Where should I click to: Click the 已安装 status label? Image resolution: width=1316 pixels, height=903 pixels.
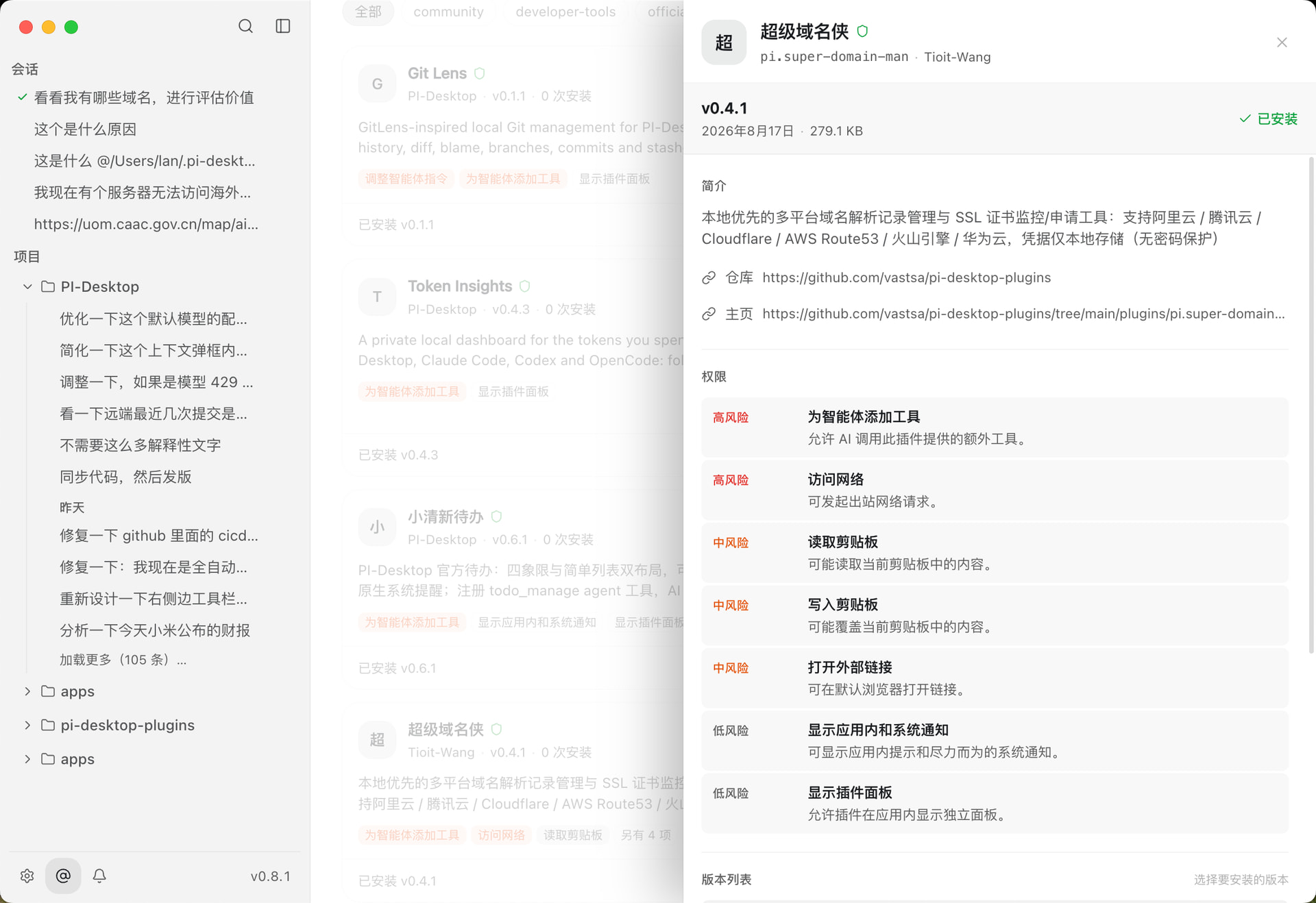coord(1277,119)
